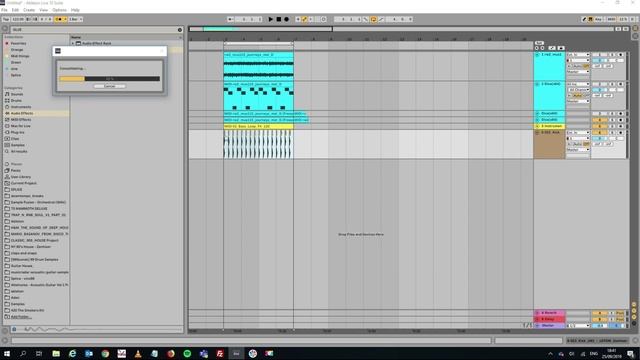This screenshot has height=360, width=640.
Task: Arm the Arrangement Record button
Action: [x=287, y=19]
